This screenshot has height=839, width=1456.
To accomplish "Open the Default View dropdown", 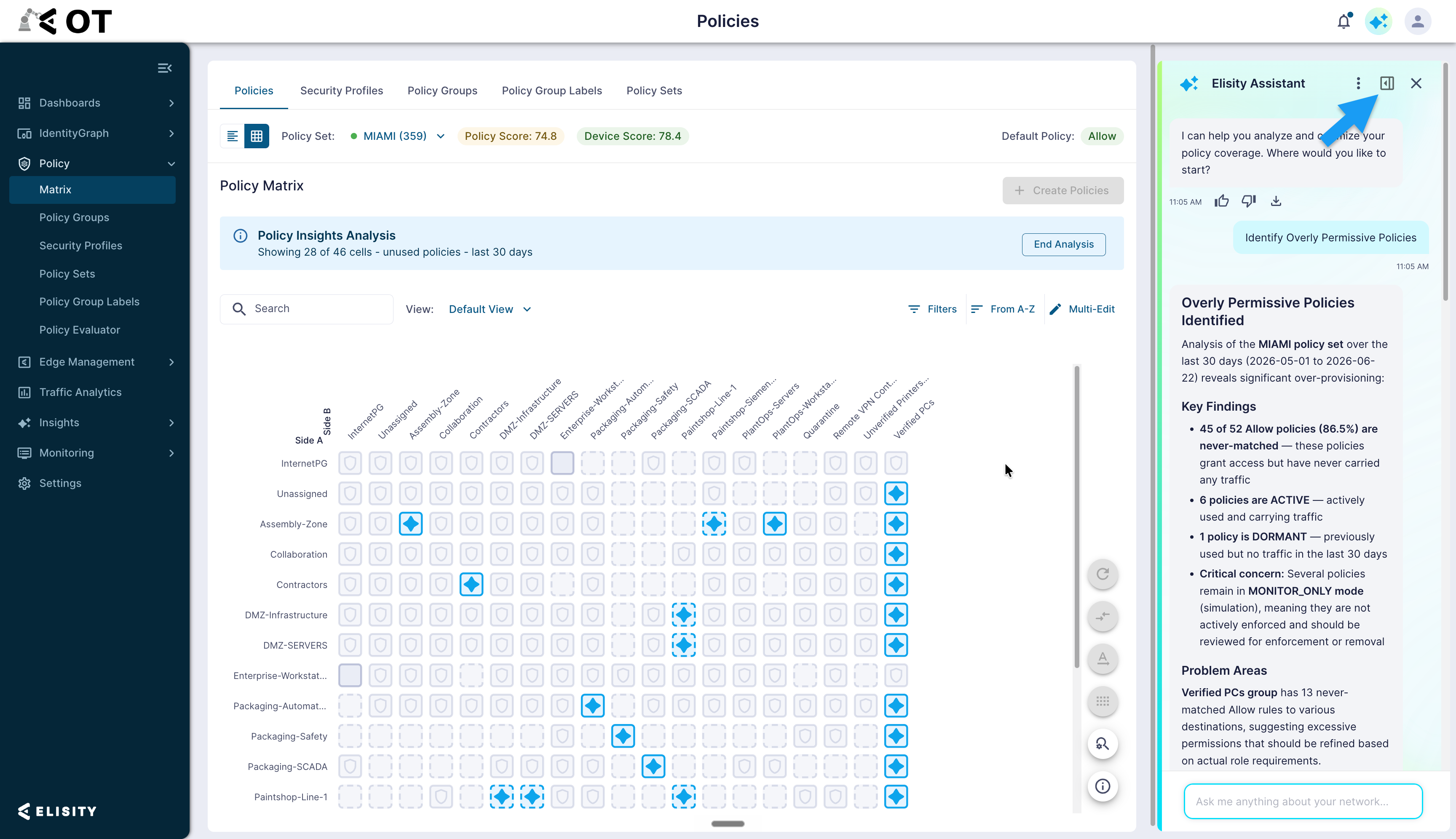I will click(x=490, y=310).
